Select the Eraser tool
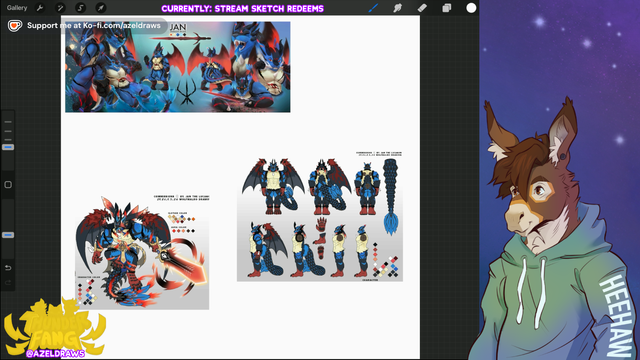Viewport: 640px width, 360px height. click(x=422, y=8)
